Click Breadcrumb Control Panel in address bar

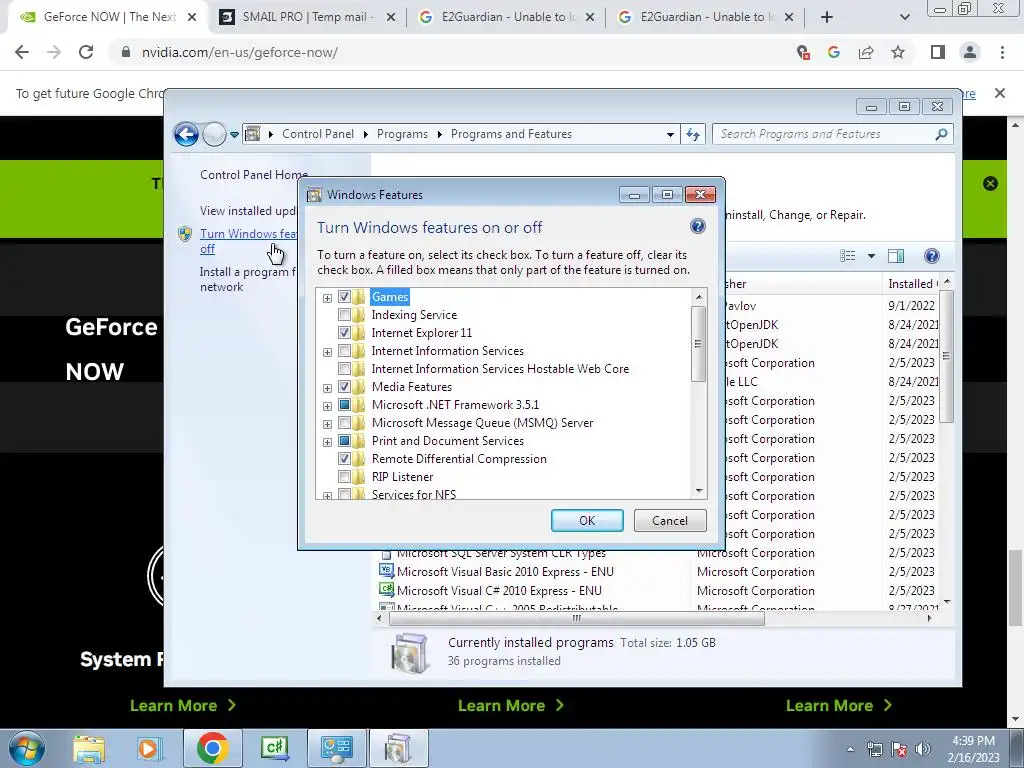pyautogui.click(x=318, y=134)
